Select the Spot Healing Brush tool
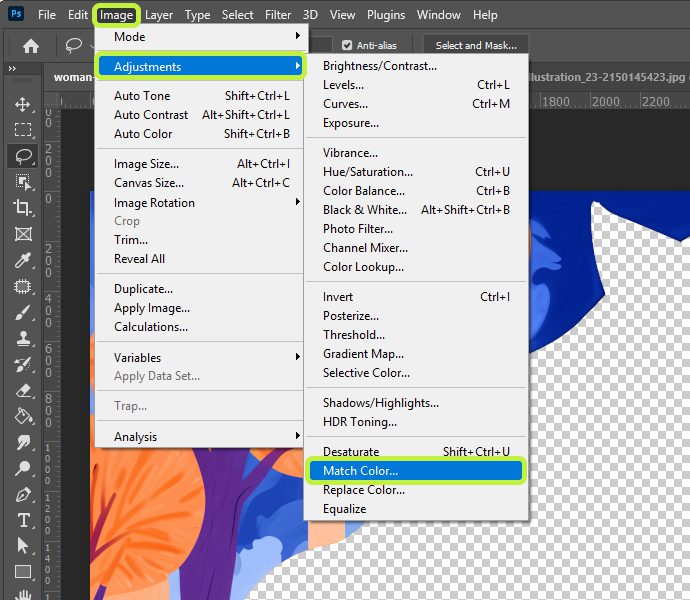 coord(22,287)
